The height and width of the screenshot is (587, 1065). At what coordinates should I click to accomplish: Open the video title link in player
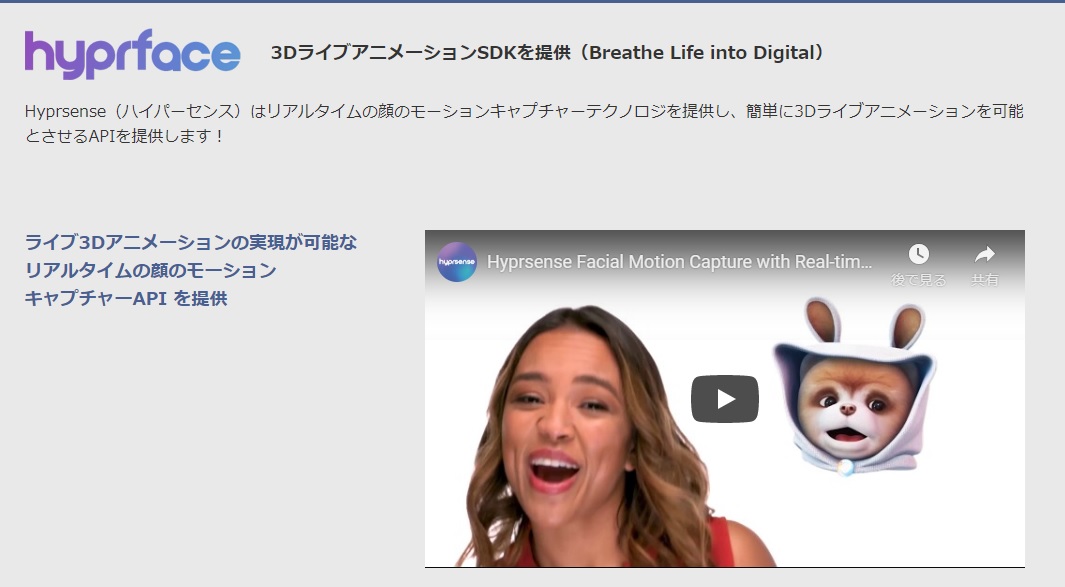coord(679,262)
